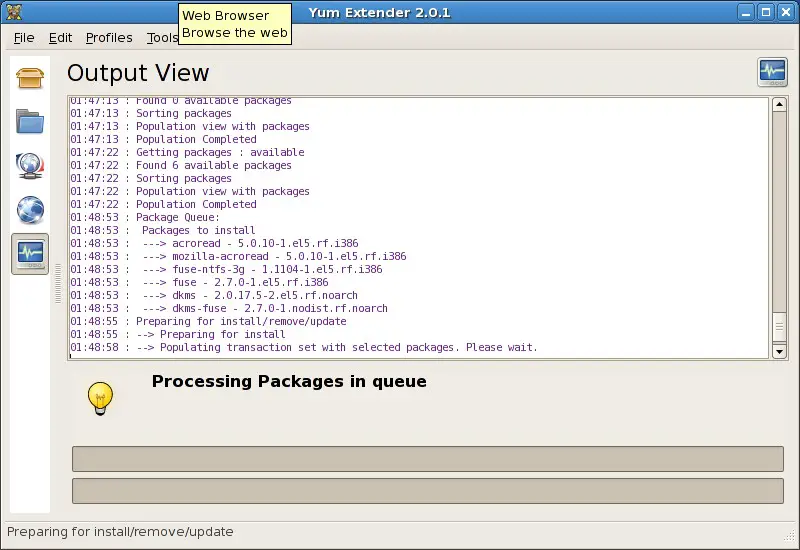Open the Package view from the sidebar
Screen dimensions: 800x550
pyautogui.click(x=30, y=78)
